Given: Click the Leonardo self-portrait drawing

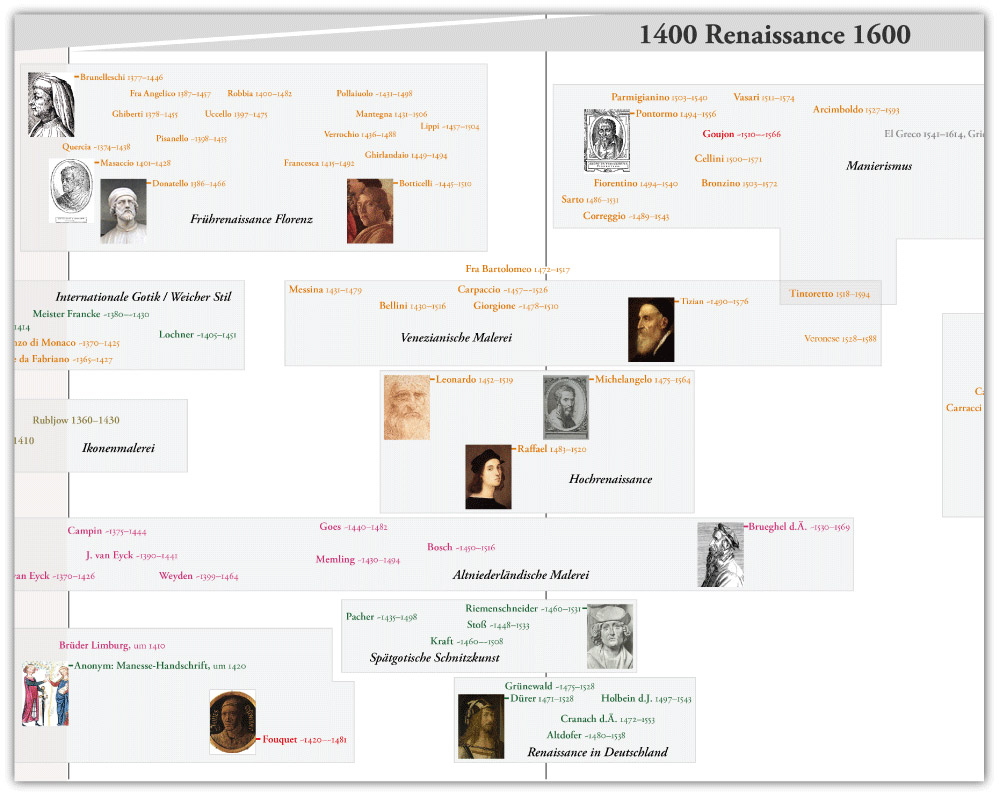Looking at the screenshot, I should click(x=407, y=407).
